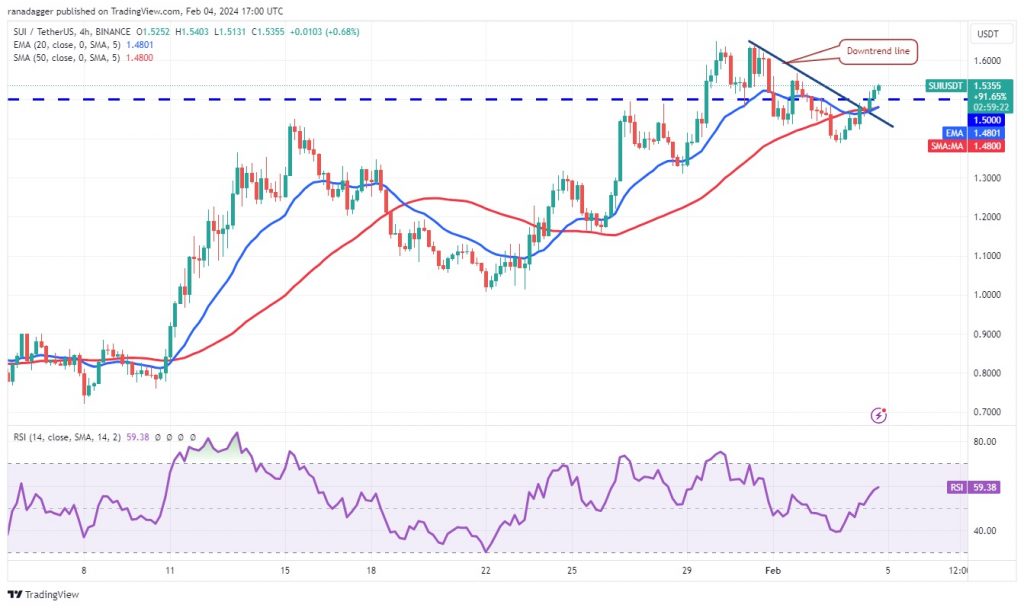Click the 1.5000 horizontal line price label
Viewport: 1024px width, 608px height.
tap(987, 120)
